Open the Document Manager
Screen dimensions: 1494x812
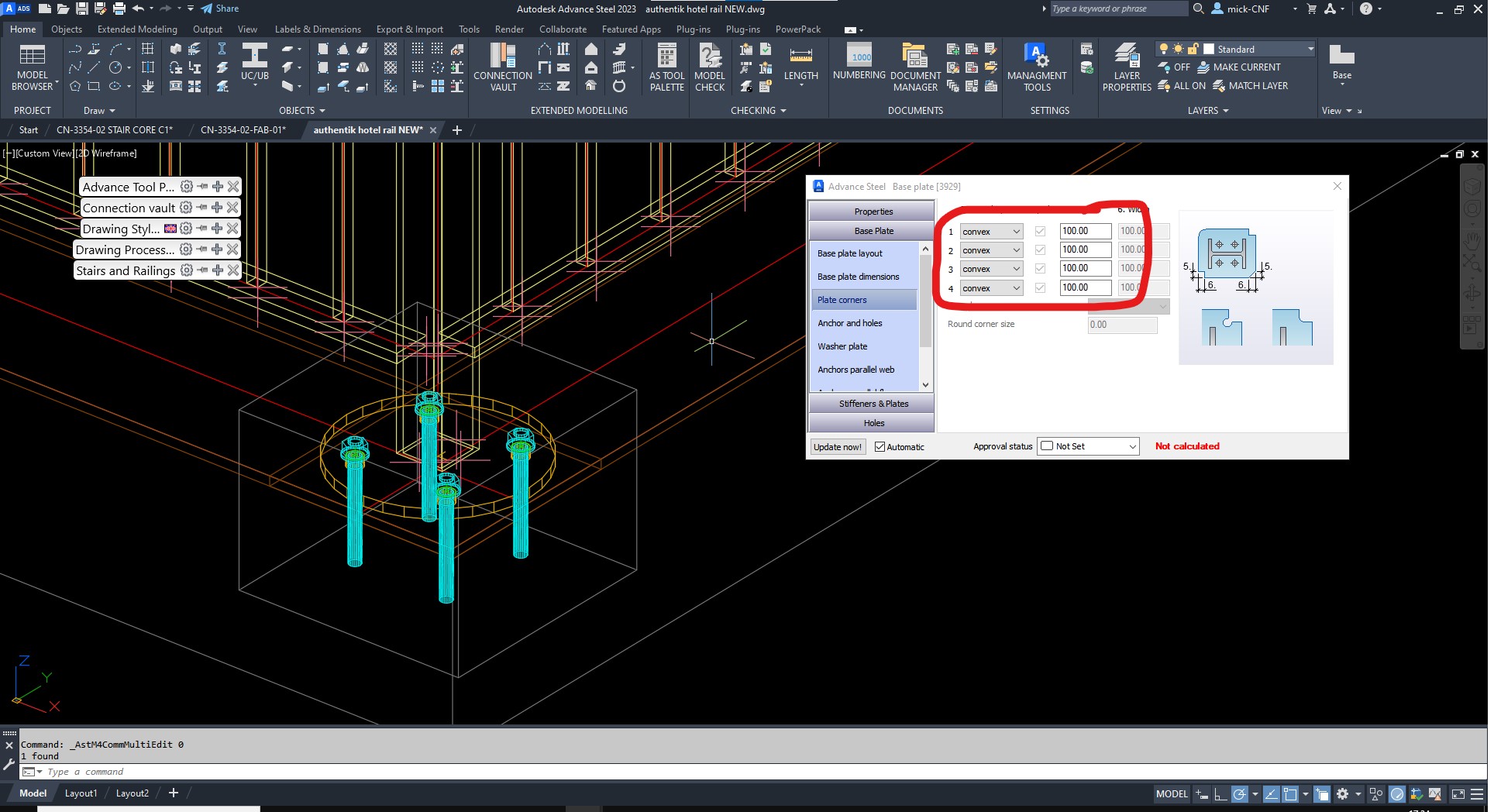pos(914,67)
